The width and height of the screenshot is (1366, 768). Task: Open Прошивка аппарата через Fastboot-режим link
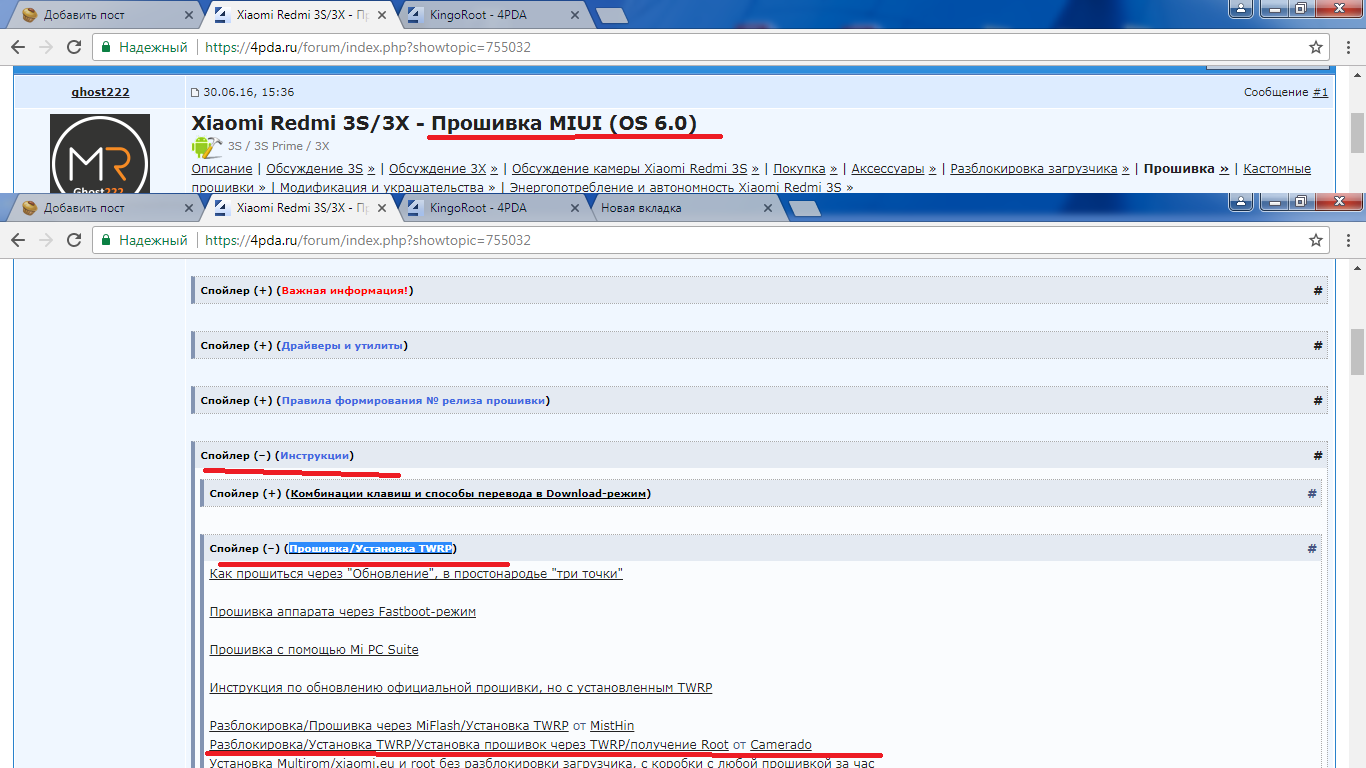(343, 612)
